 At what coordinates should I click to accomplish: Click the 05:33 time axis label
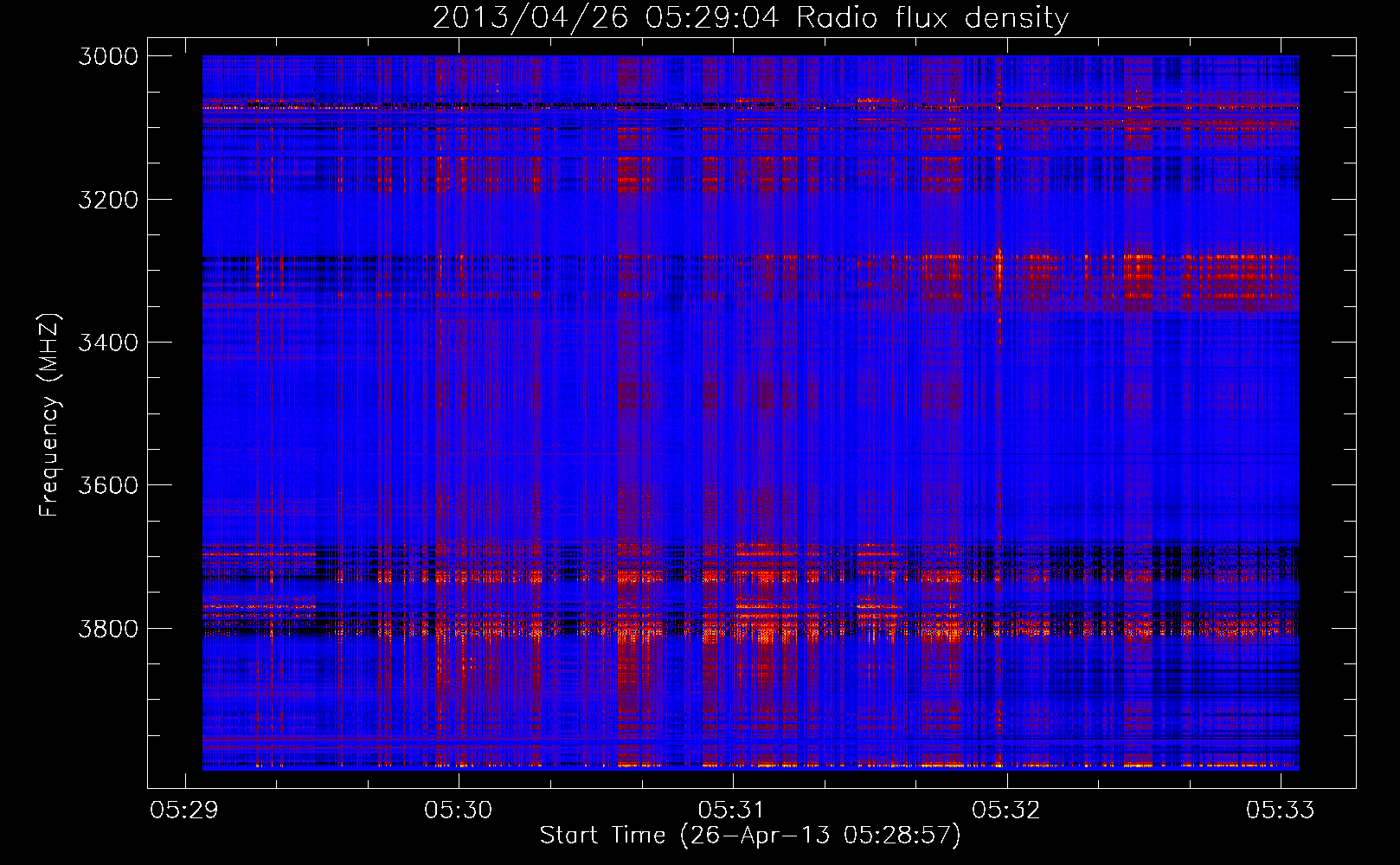point(1280,811)
